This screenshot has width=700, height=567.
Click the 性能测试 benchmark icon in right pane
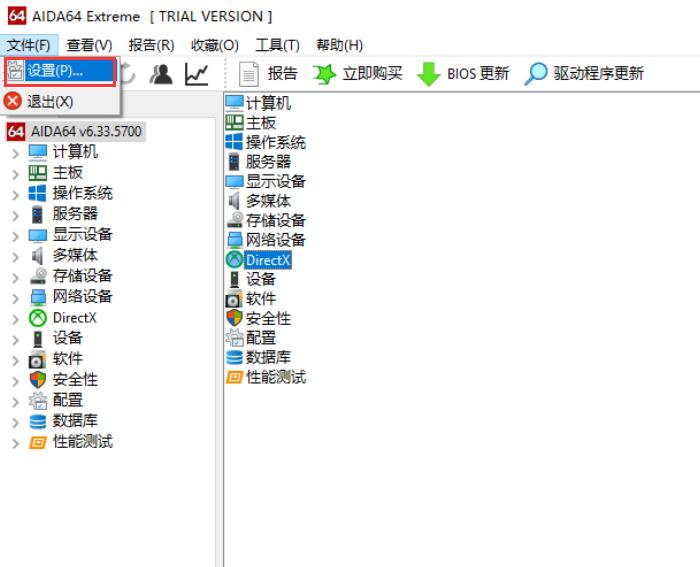tap(234, 377)
